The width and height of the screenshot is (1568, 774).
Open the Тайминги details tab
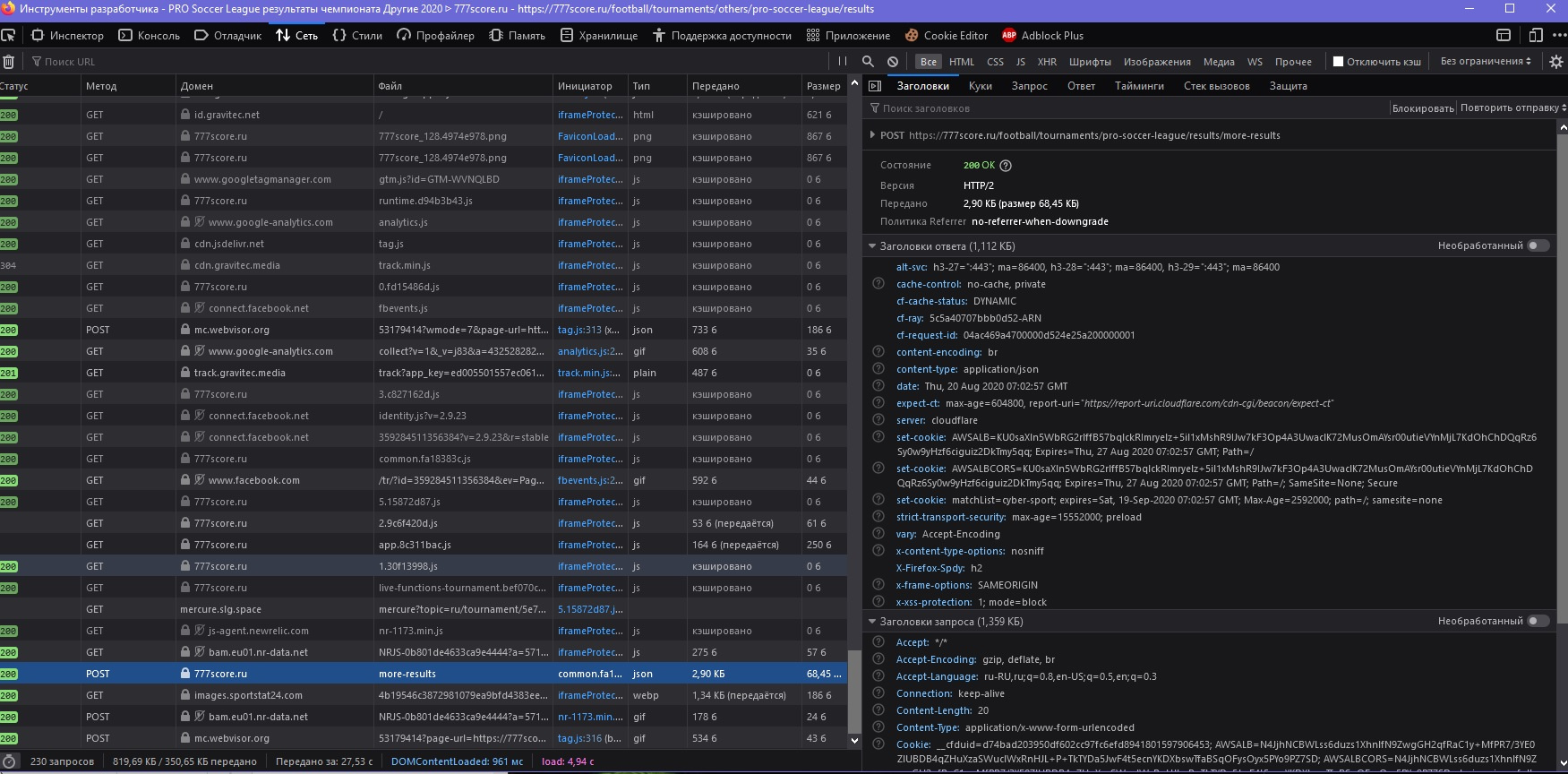pyautogui.click(x=1139, y=86)
